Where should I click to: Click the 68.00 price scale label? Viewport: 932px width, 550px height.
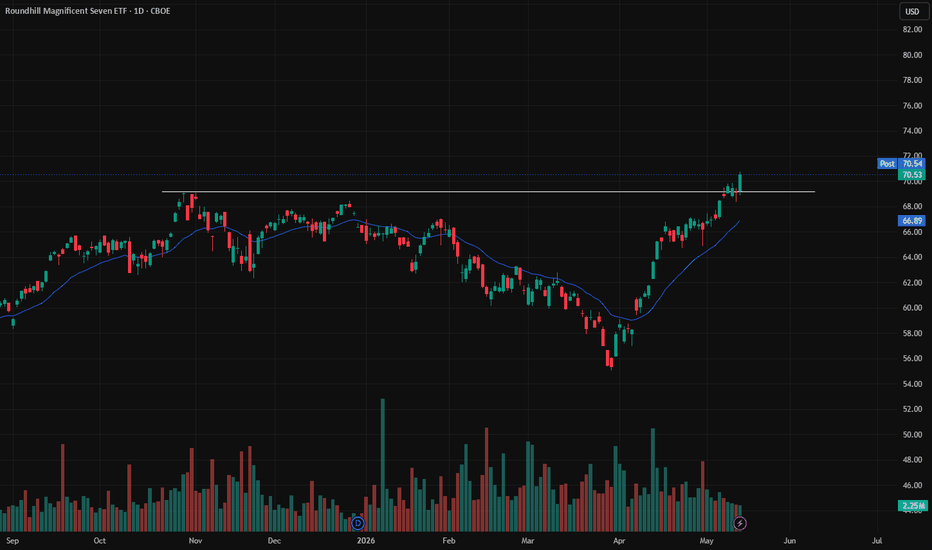[x=912, y=206]
